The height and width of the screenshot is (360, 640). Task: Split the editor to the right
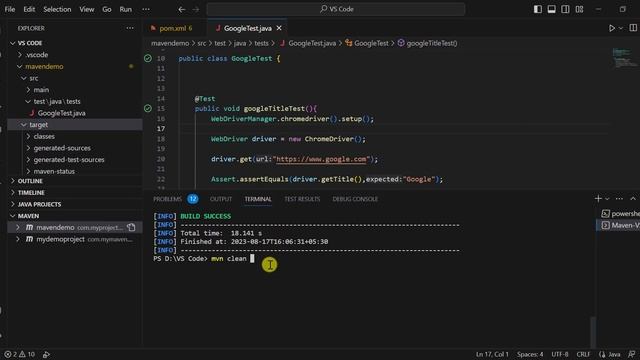pyautogui.click(x=633, y=28)
